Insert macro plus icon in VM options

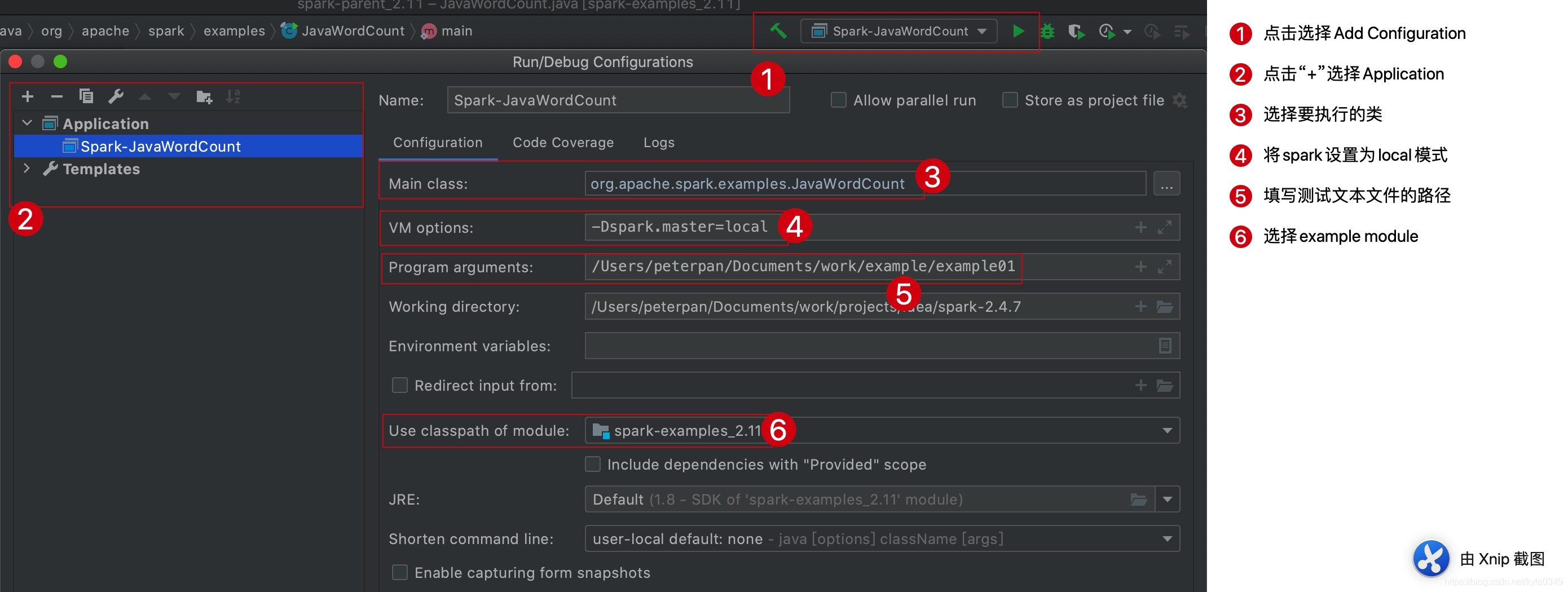[x=1140, y=227]
